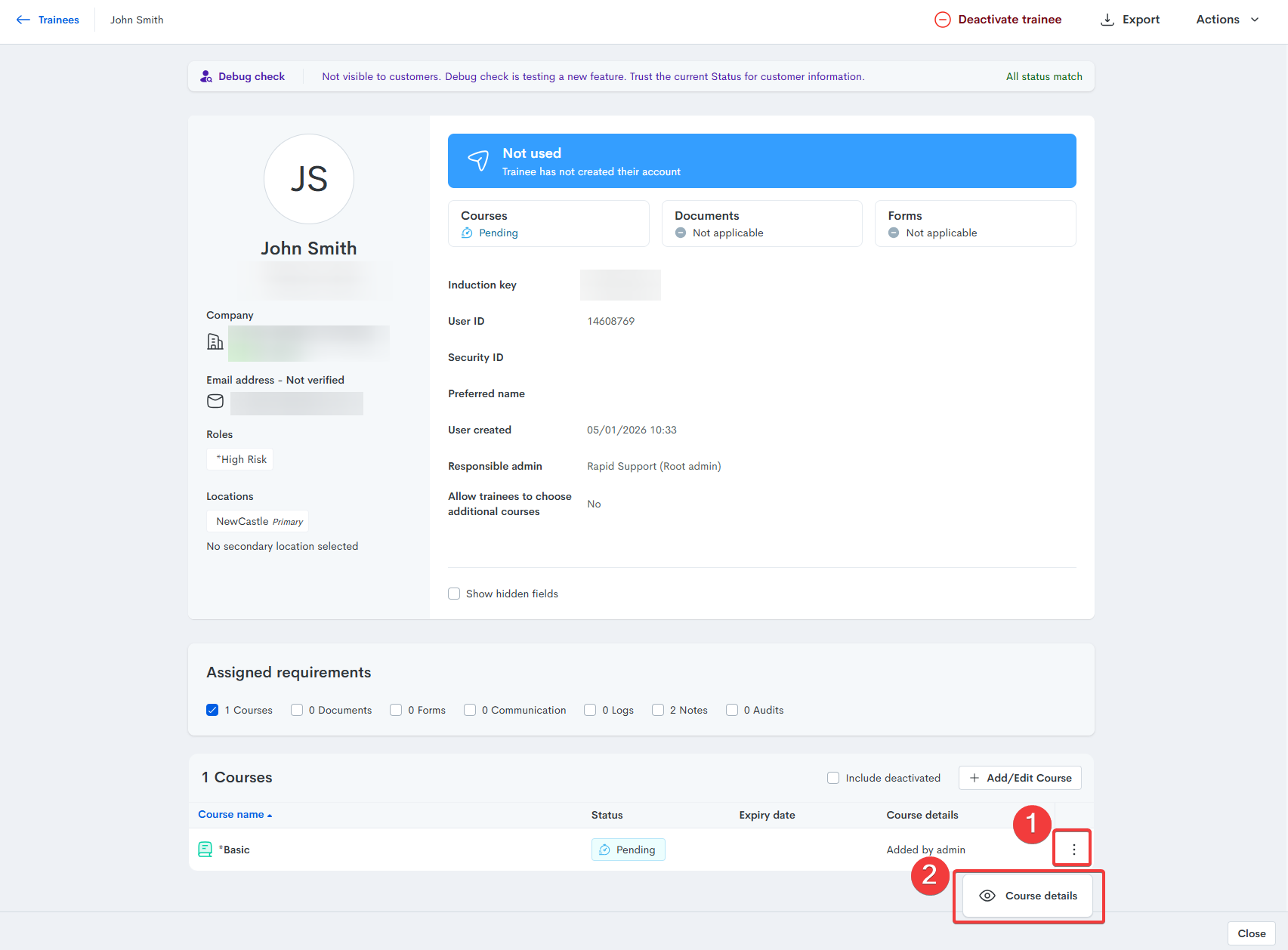1288x950 pixels.
Task: Check the 2 Notes filter checkbox
Action: click(658, 710)
